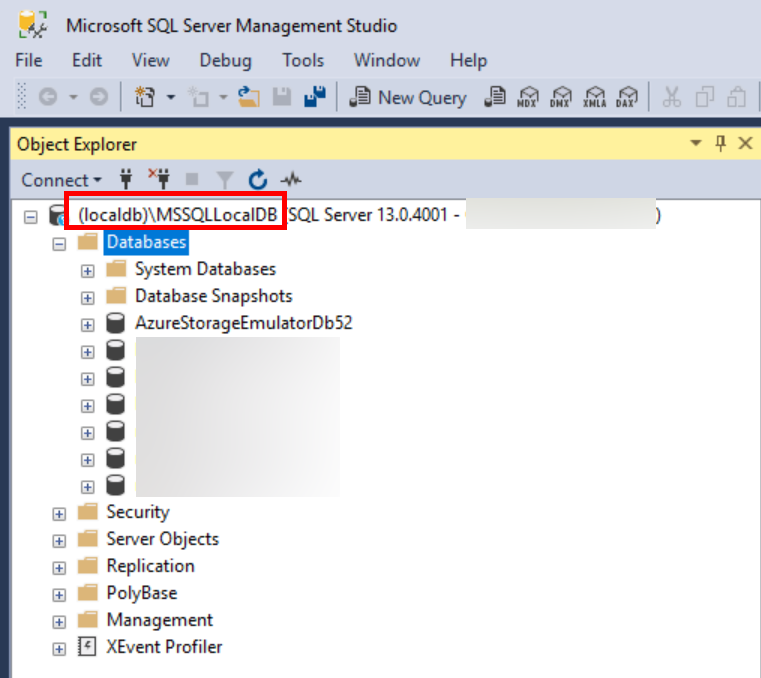Select the XEvent Profiler tree item
This screenshot has width=761, height=678.
(164, 647)
